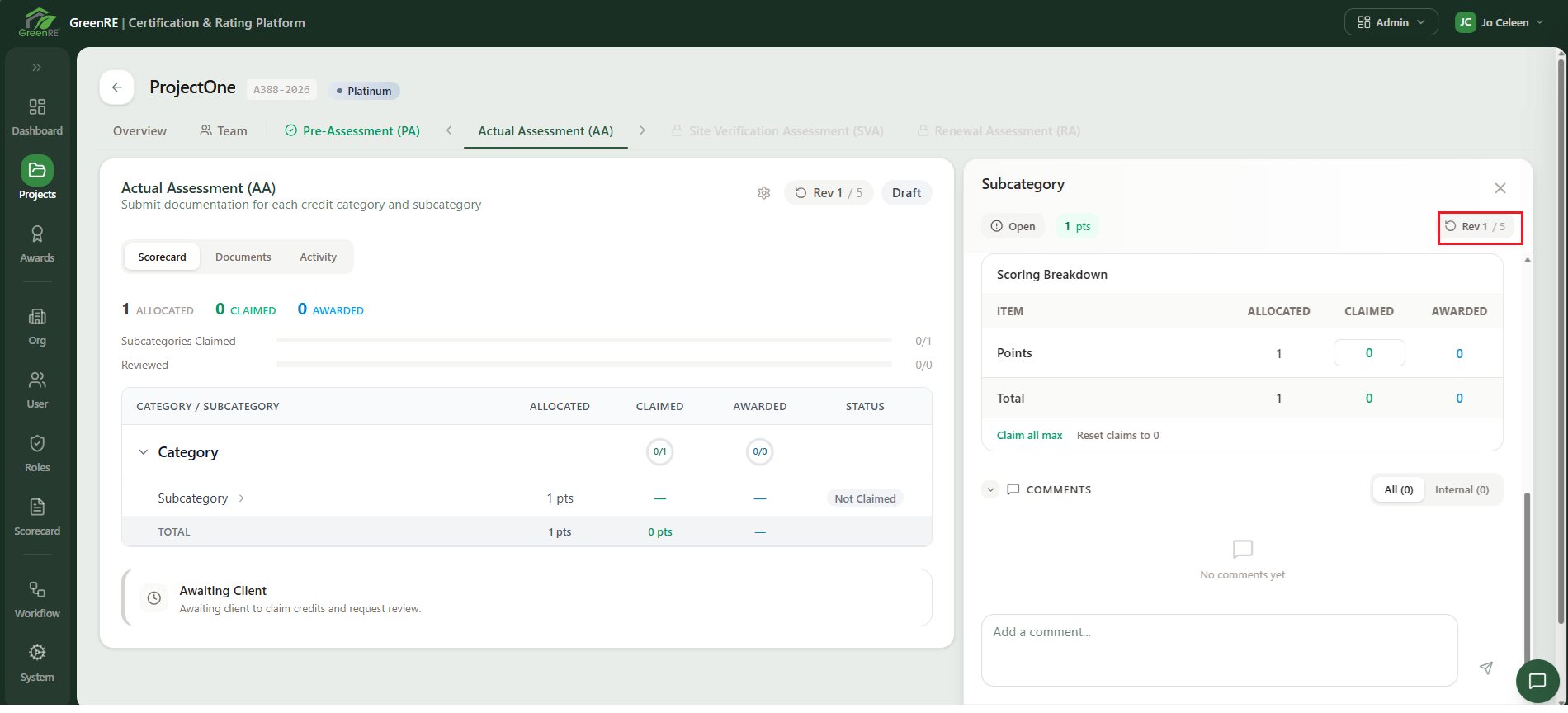The height and width of the screenshot is (713, 1568).
Task: Switch to the Activity sub-tab
Action: pos(318,257)
